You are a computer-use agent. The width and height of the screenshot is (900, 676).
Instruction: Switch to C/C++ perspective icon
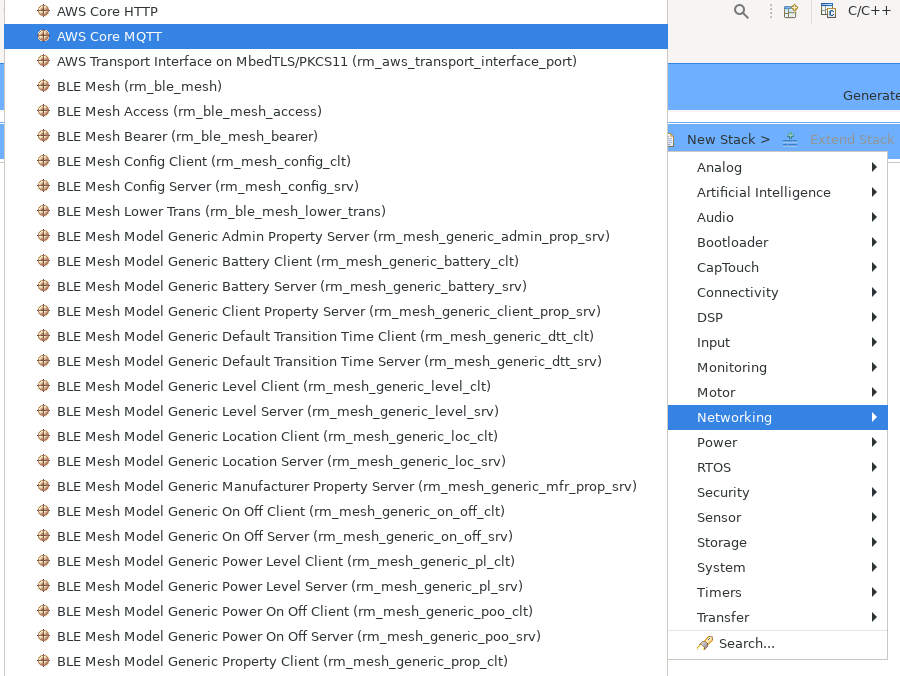828,10
